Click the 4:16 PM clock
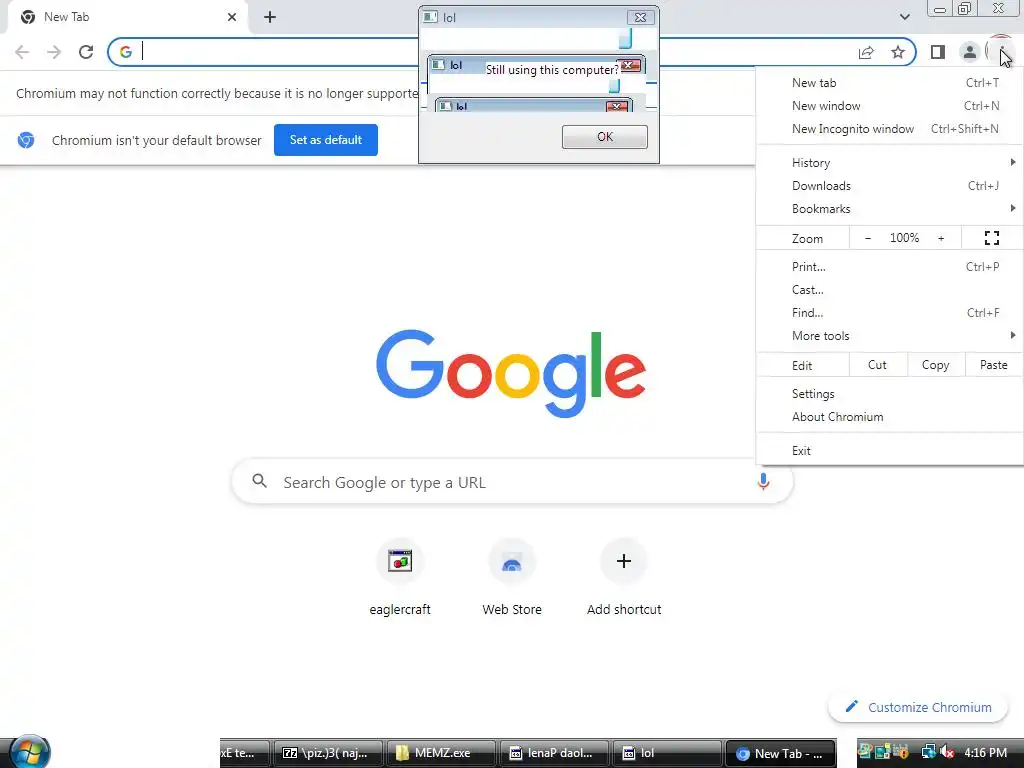1024x768 pixels. [x=985, y=752]
